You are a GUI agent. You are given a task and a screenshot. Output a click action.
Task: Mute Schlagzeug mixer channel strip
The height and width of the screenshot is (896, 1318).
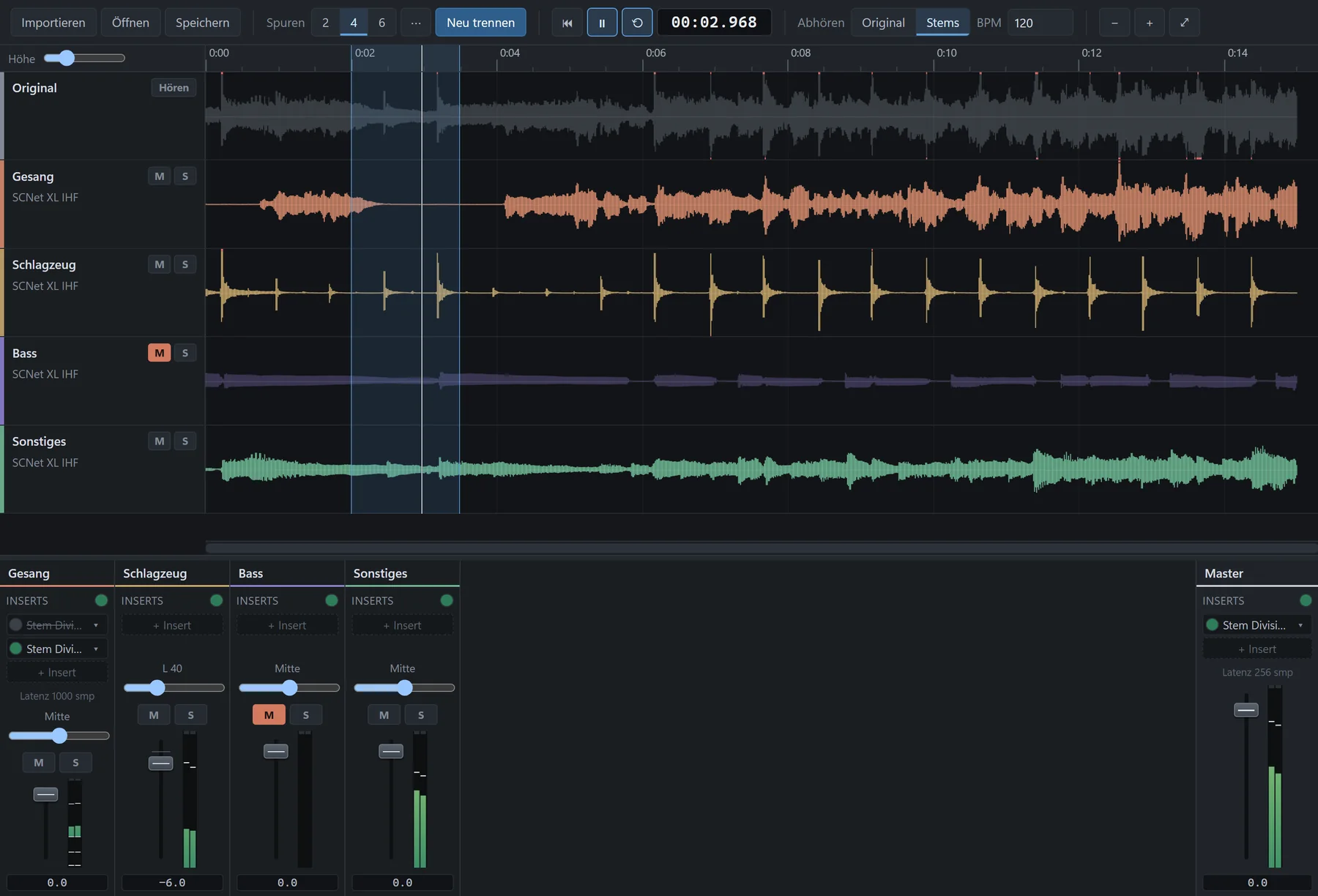154,715
